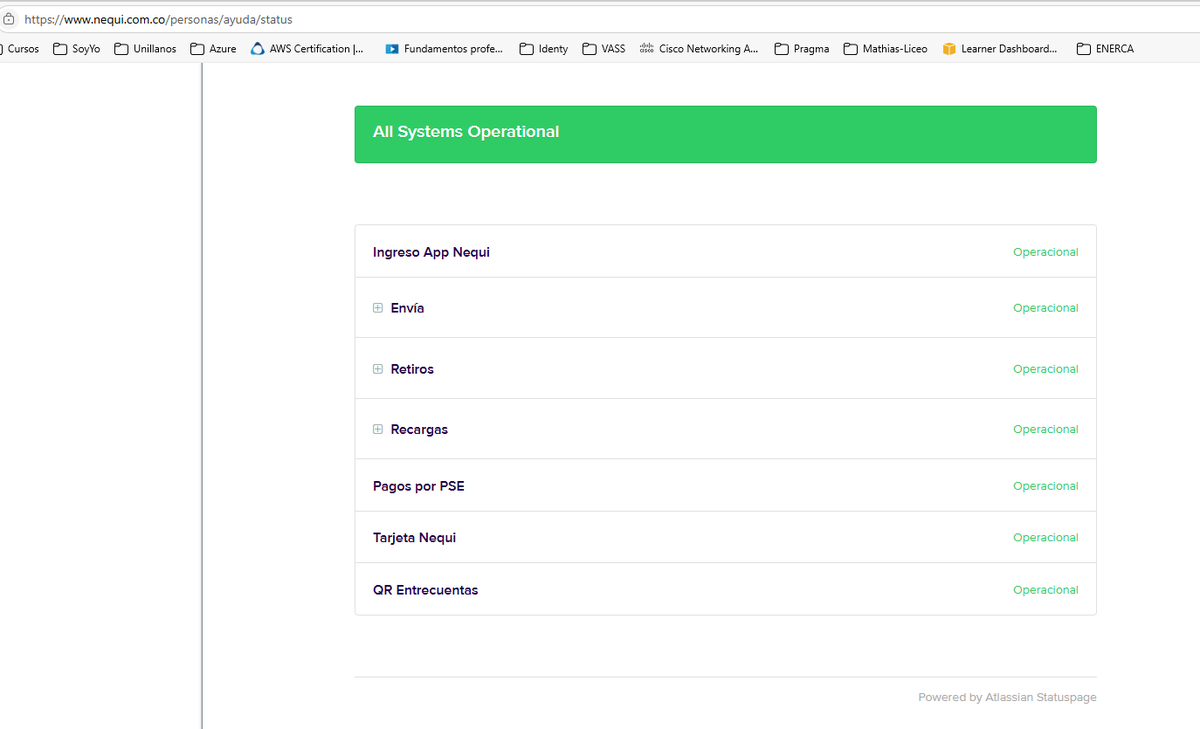
Task: Open the Powered by Atlassian Statuspage link
Action: click(x=1007, y=697)
